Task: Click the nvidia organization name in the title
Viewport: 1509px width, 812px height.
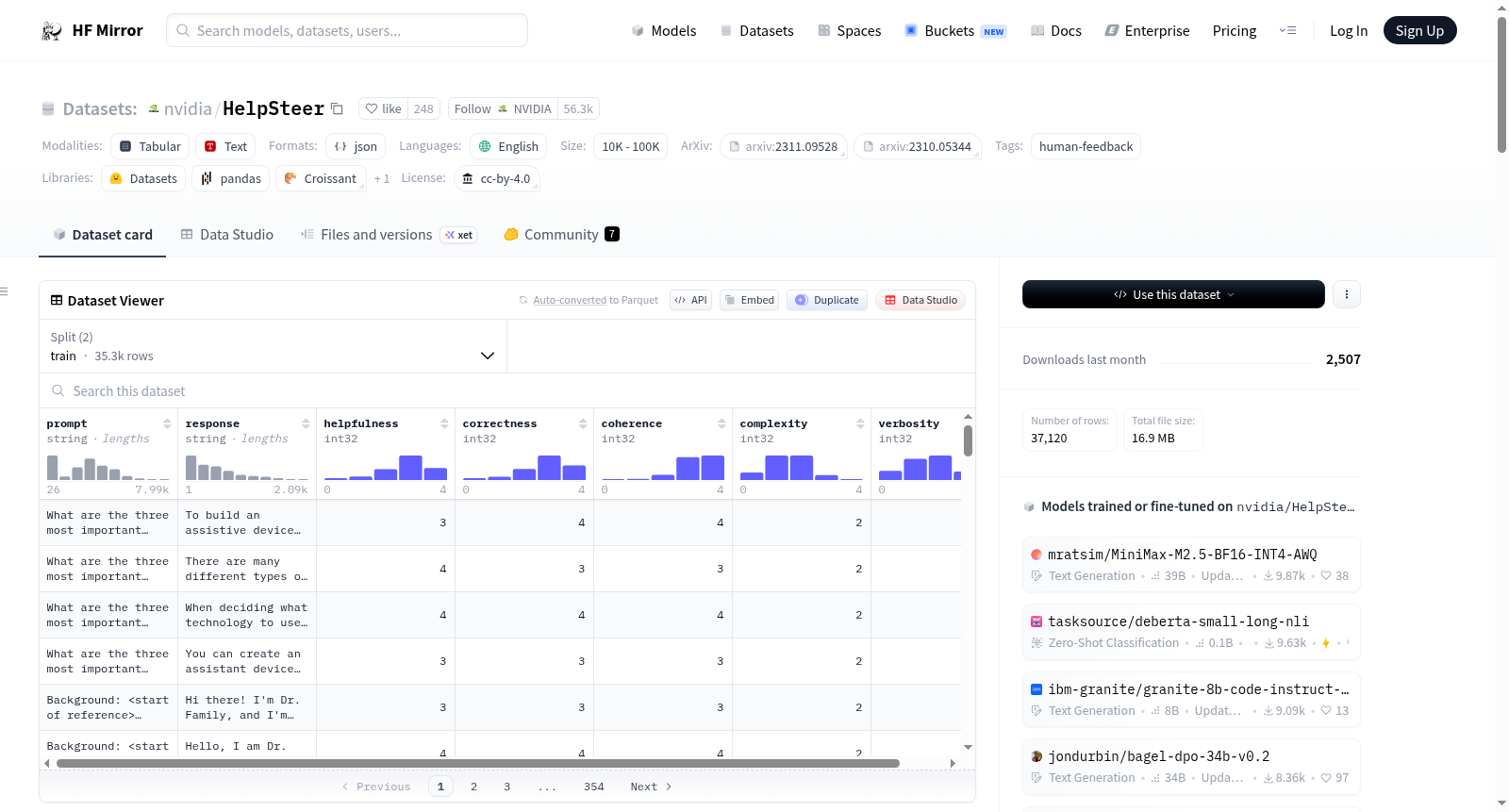Action: 188,108
